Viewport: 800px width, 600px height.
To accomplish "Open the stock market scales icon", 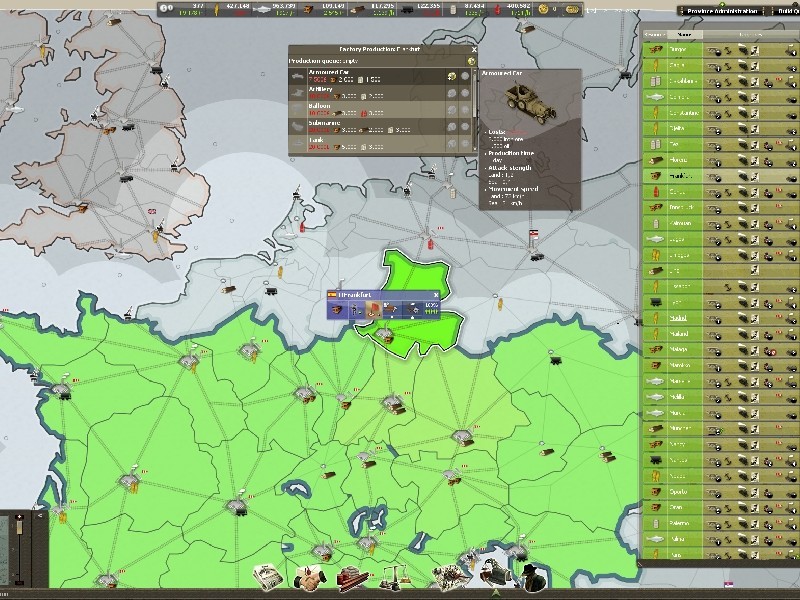I will click(x=396, y=578).
